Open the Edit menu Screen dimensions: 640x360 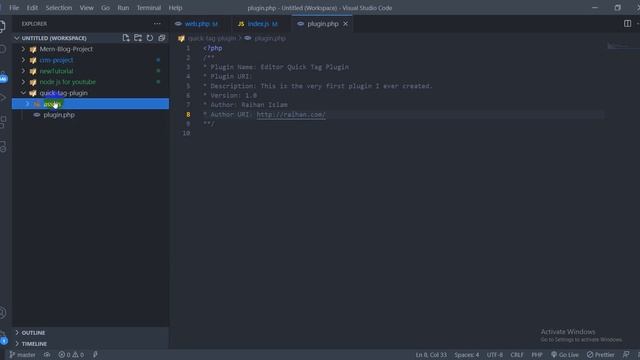(32, 8)
